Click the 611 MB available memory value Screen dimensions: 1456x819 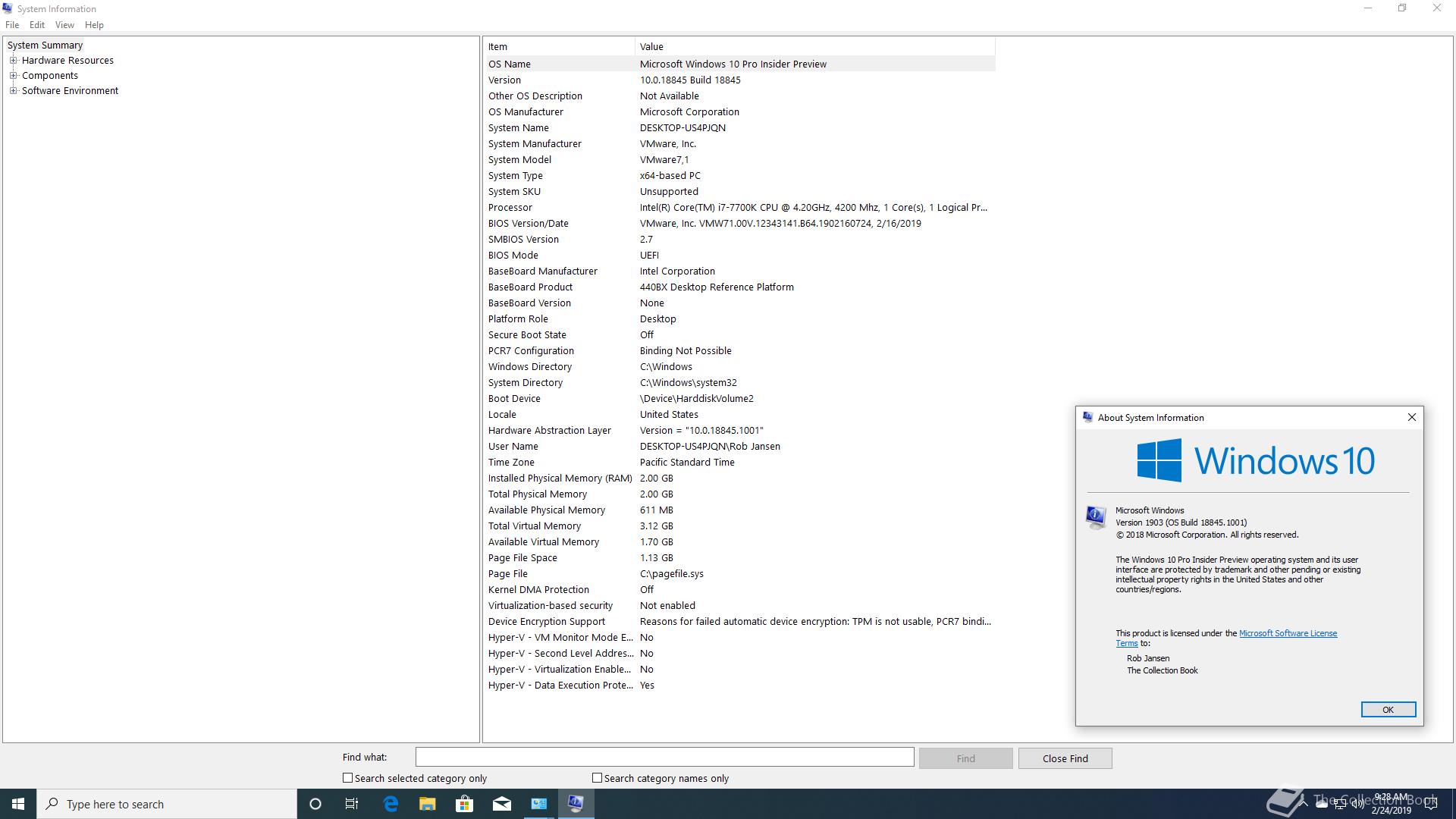click(657, 510)
